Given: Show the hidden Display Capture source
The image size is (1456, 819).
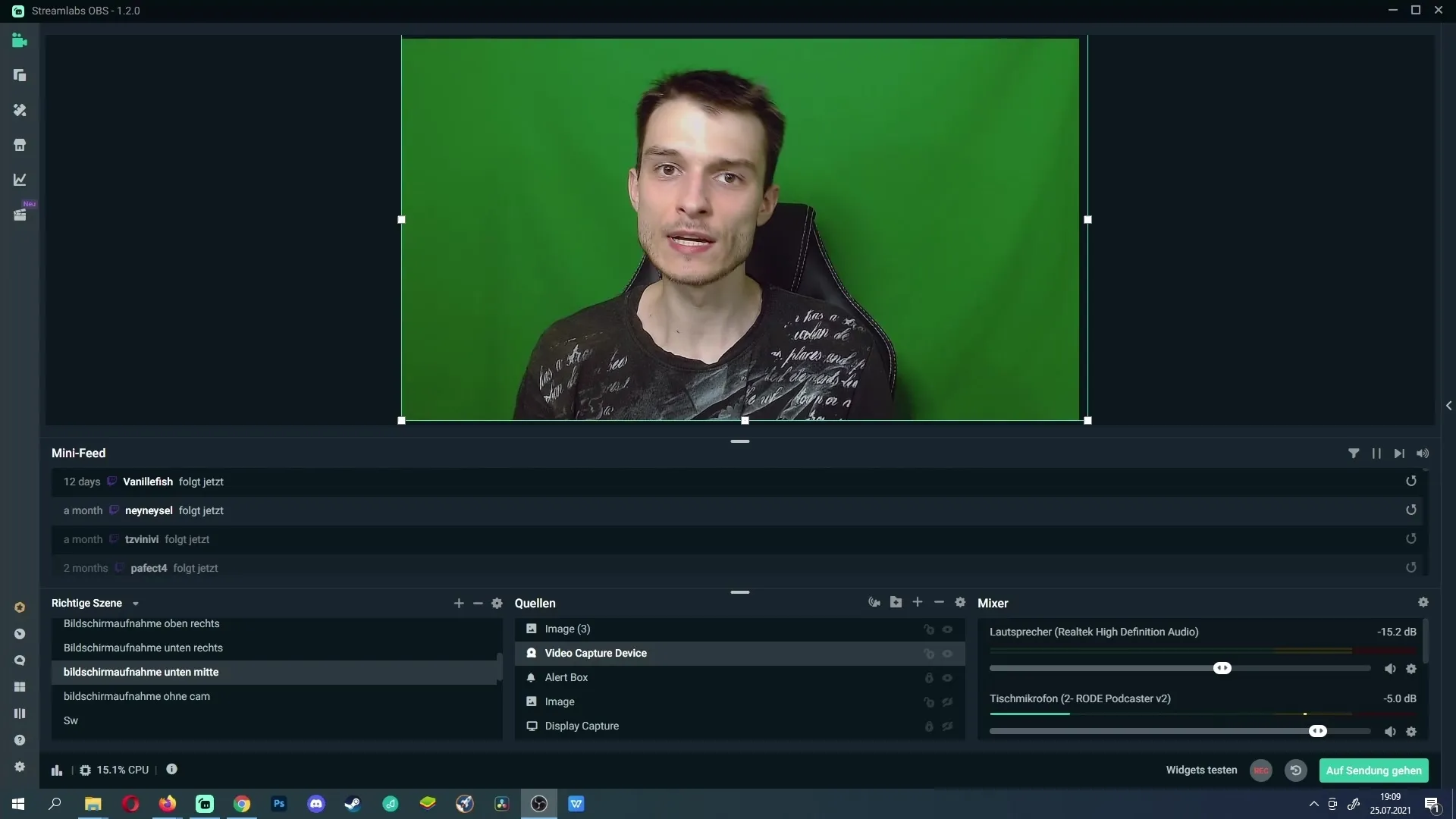Looking at the screenshot, I should pos(947,726).
